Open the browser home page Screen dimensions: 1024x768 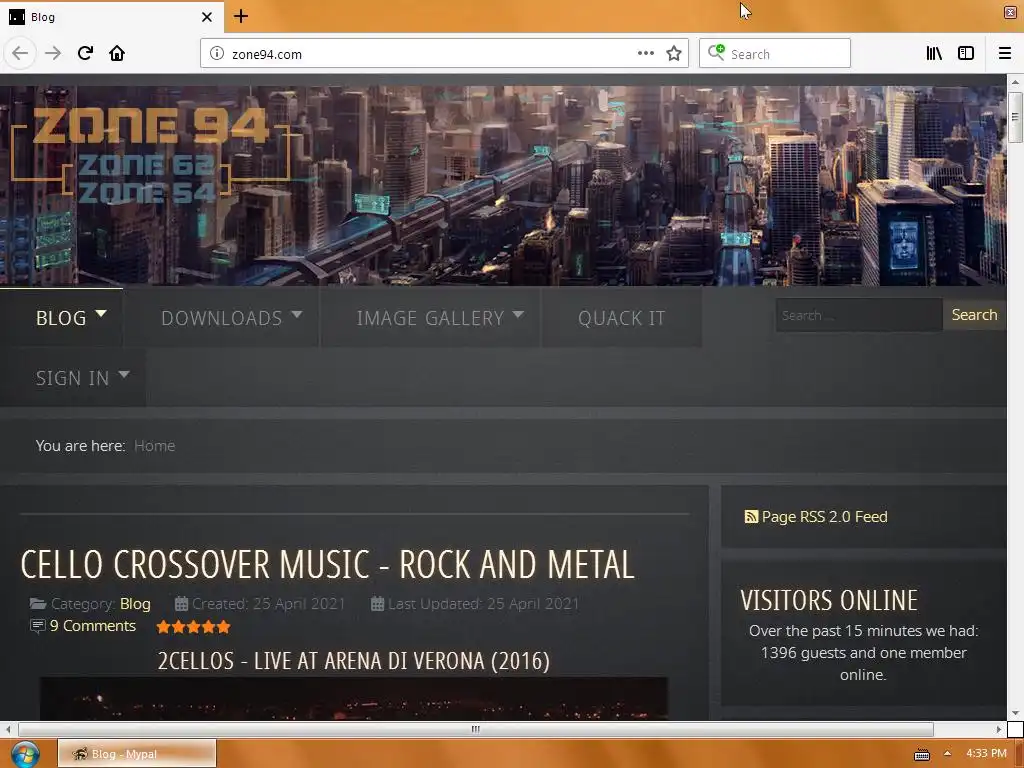click(x=117, y=54)
